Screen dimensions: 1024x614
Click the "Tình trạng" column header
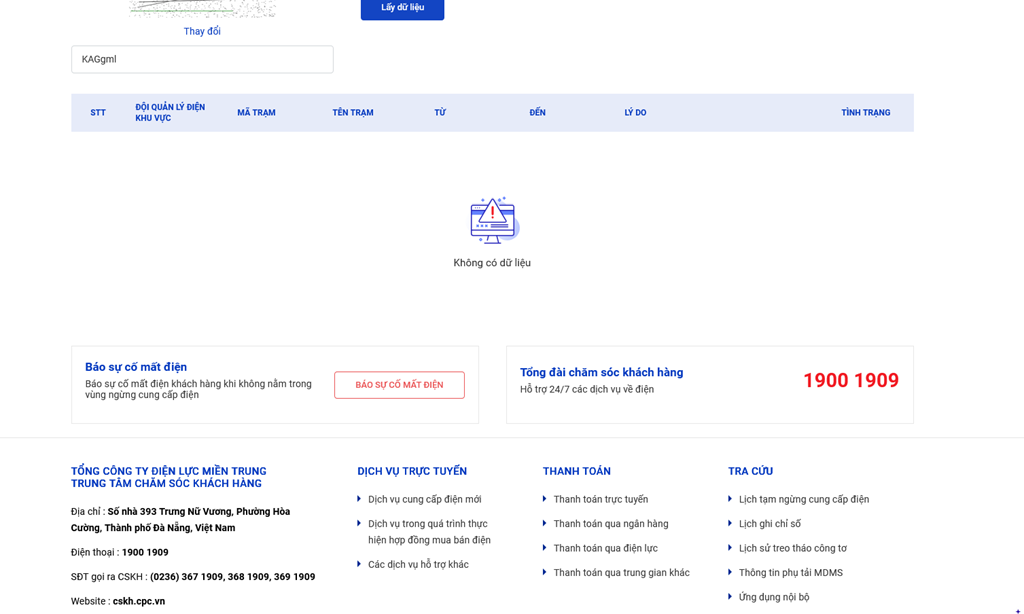pos(865,113)
